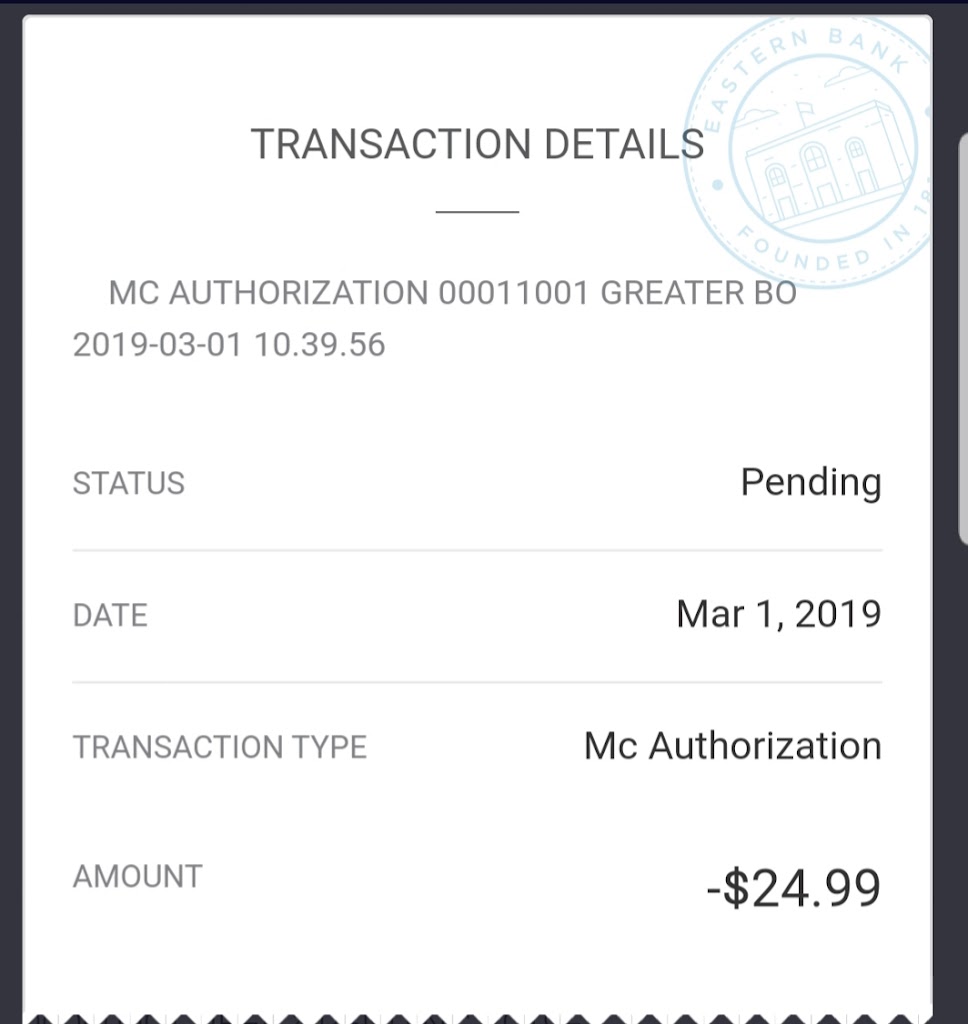Click the DATE label
The image size is (968, 1024).
click(110, 615)
